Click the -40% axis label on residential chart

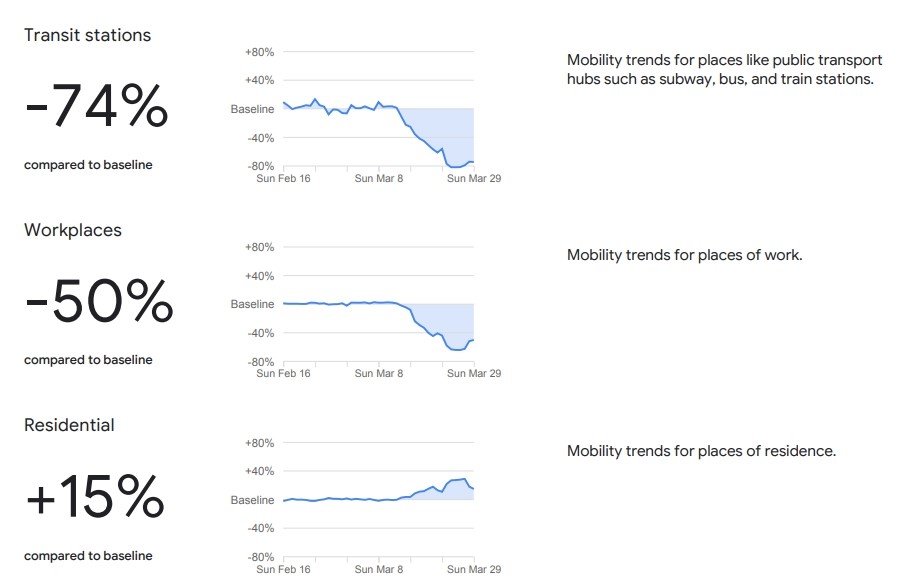(261, 528)
